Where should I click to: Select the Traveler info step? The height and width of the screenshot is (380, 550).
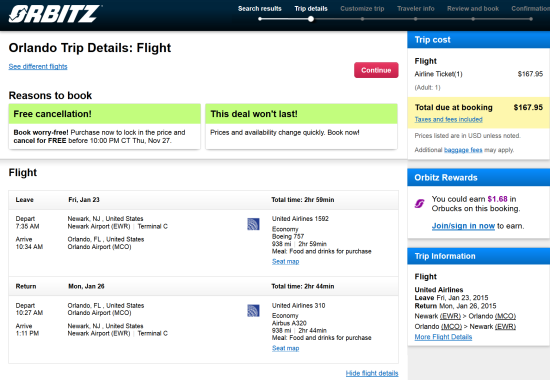pyautogui.click(x=416, y=8)
